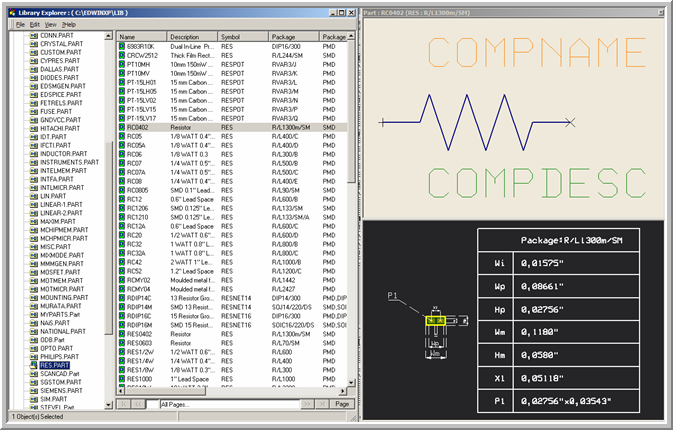
Task: Click the CONN.PART library icon
Action: (34, 36)
